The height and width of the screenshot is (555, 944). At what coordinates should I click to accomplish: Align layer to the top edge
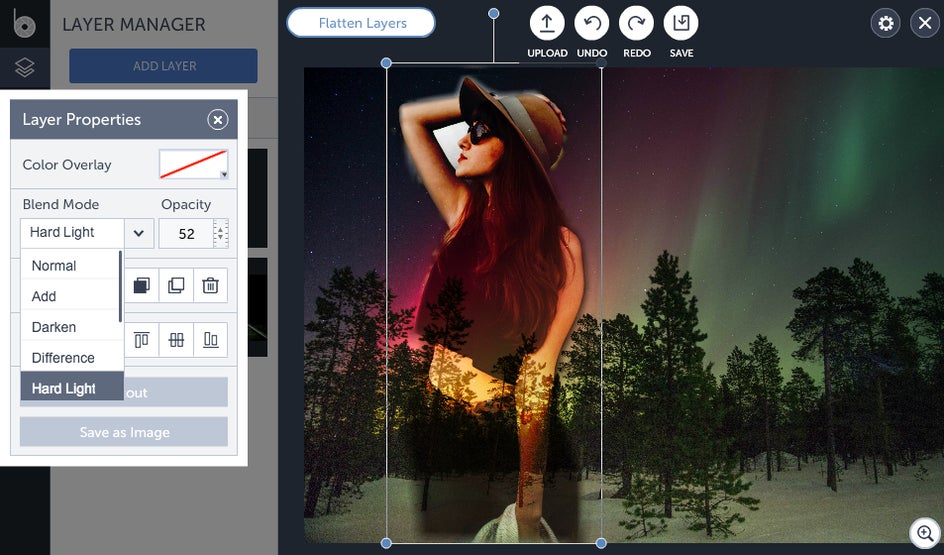141,340
